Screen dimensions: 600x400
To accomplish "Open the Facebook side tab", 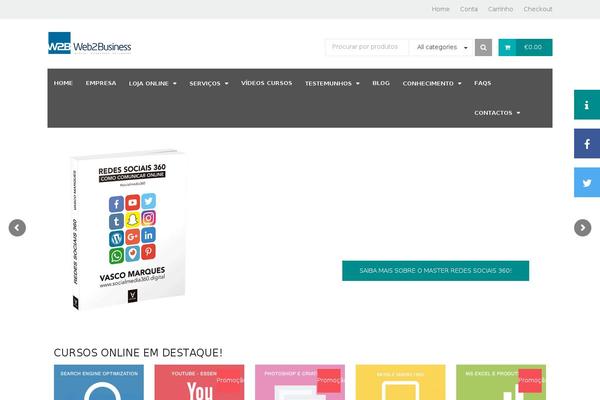I will coord(587,144).
